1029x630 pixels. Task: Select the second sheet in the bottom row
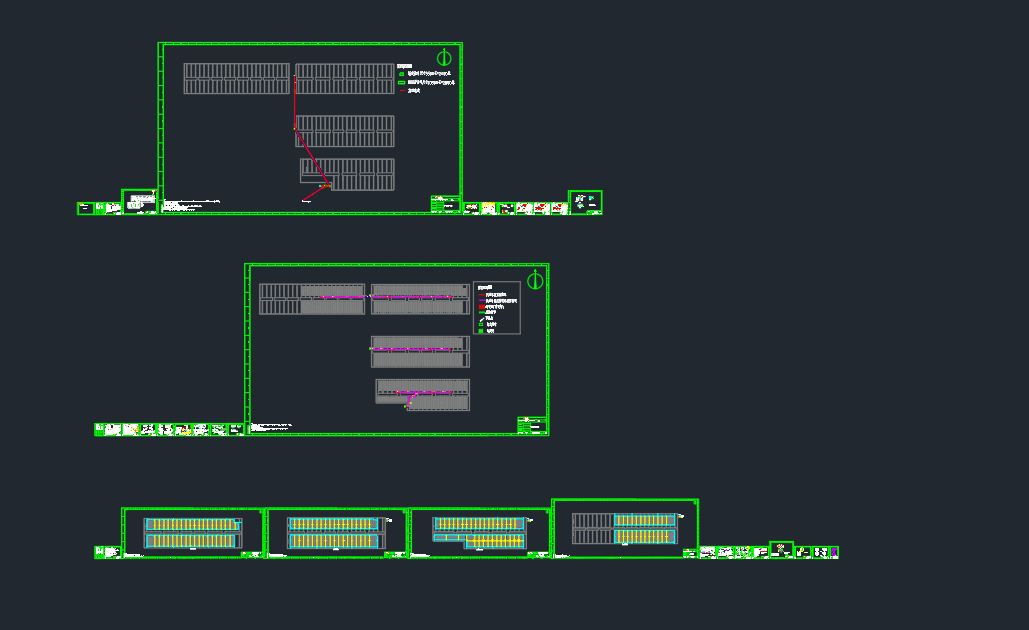tap(337, 532)
